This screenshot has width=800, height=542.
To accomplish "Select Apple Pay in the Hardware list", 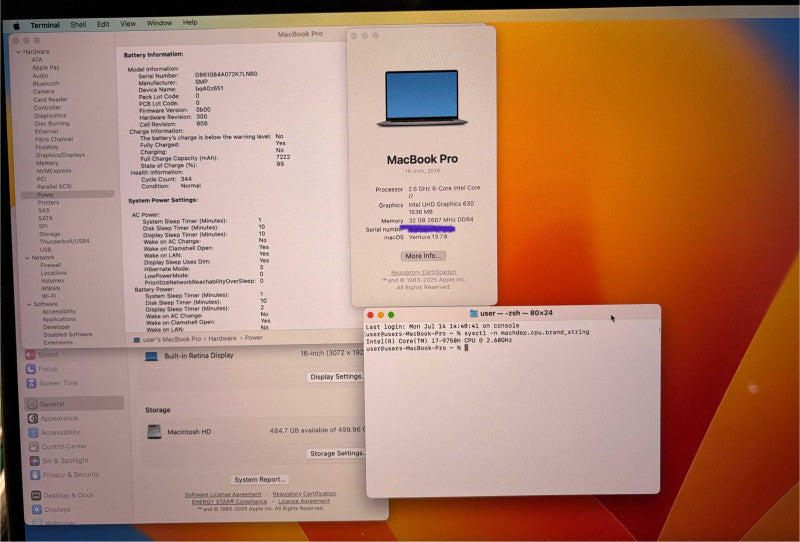I will coord(46,68).
